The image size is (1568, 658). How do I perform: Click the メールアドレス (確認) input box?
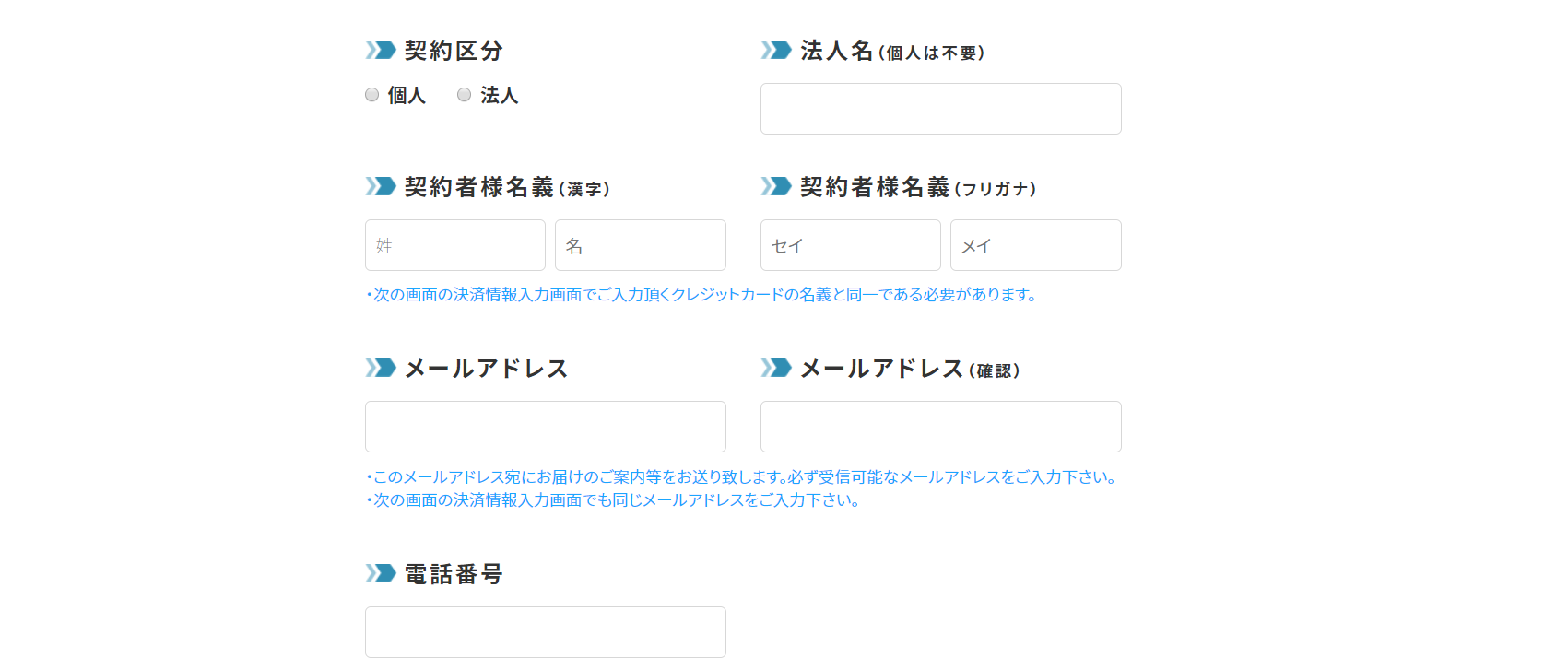coord(940,427)
